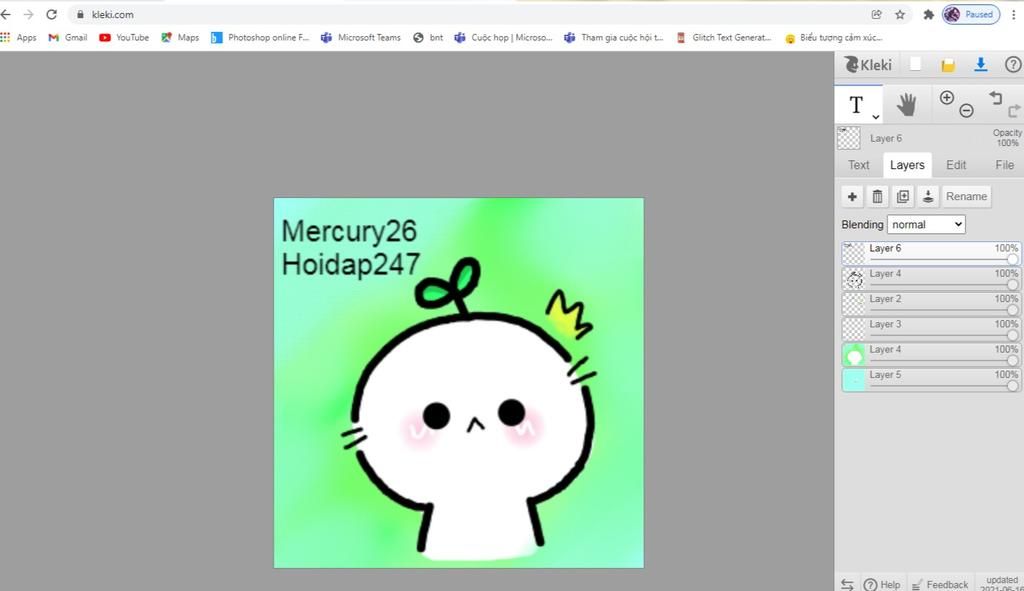Save image with blue download arrow icon
This screenshot has height=591, width=1024.
(980, 64)
